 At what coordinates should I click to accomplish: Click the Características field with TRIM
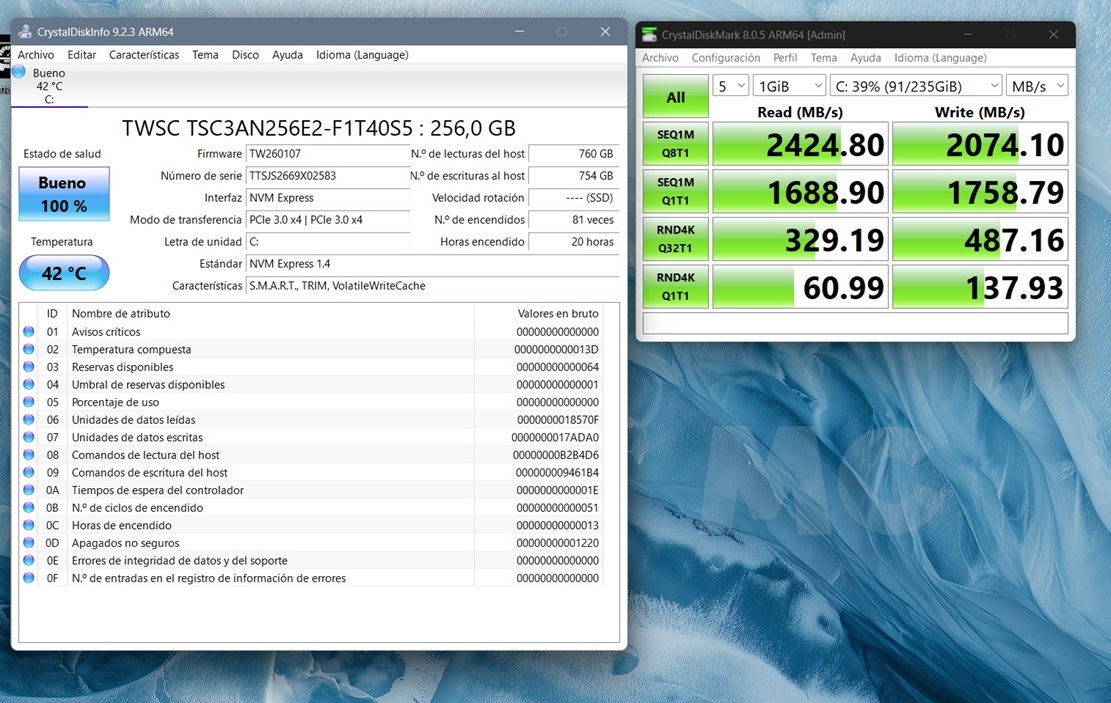[x=432, y=286]
